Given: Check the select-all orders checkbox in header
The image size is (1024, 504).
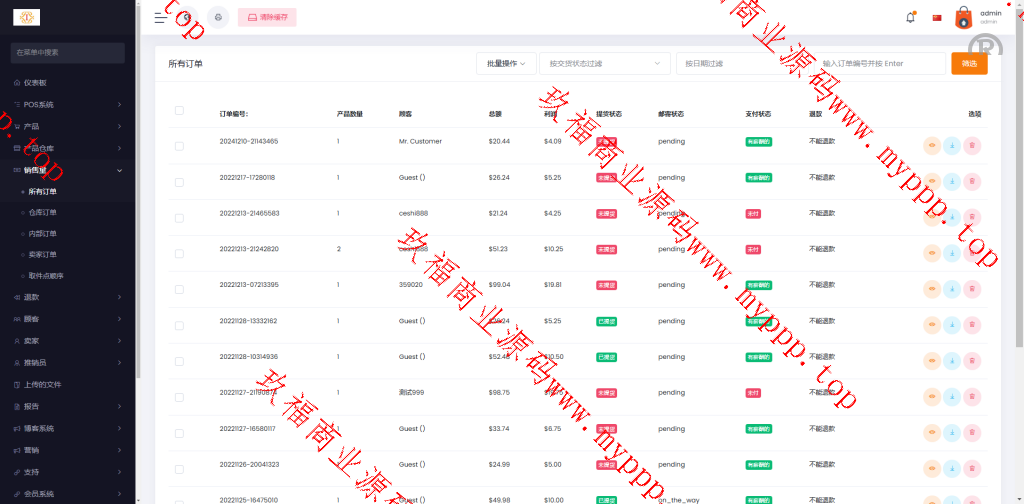Looking at the screenshot, I should coord(179,110).
